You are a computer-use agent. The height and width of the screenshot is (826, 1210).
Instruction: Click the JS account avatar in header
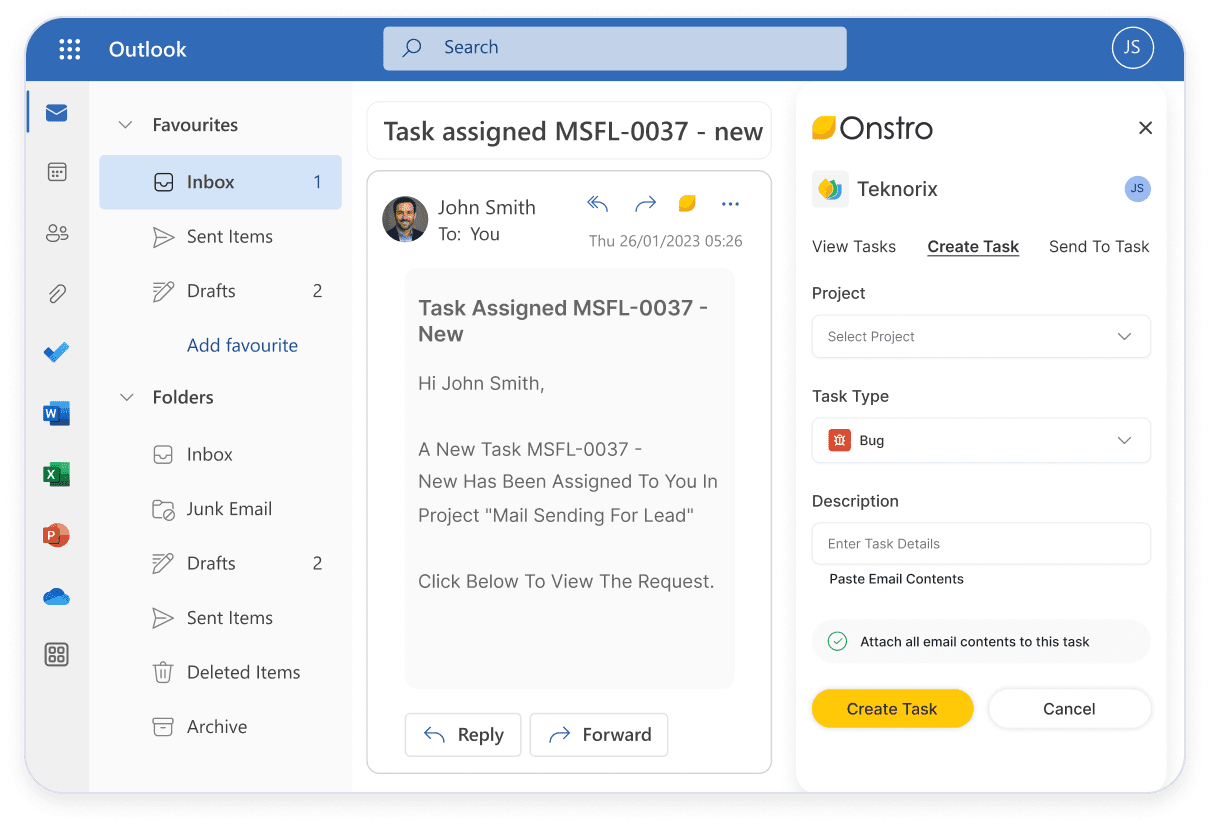pos(1132,47)
